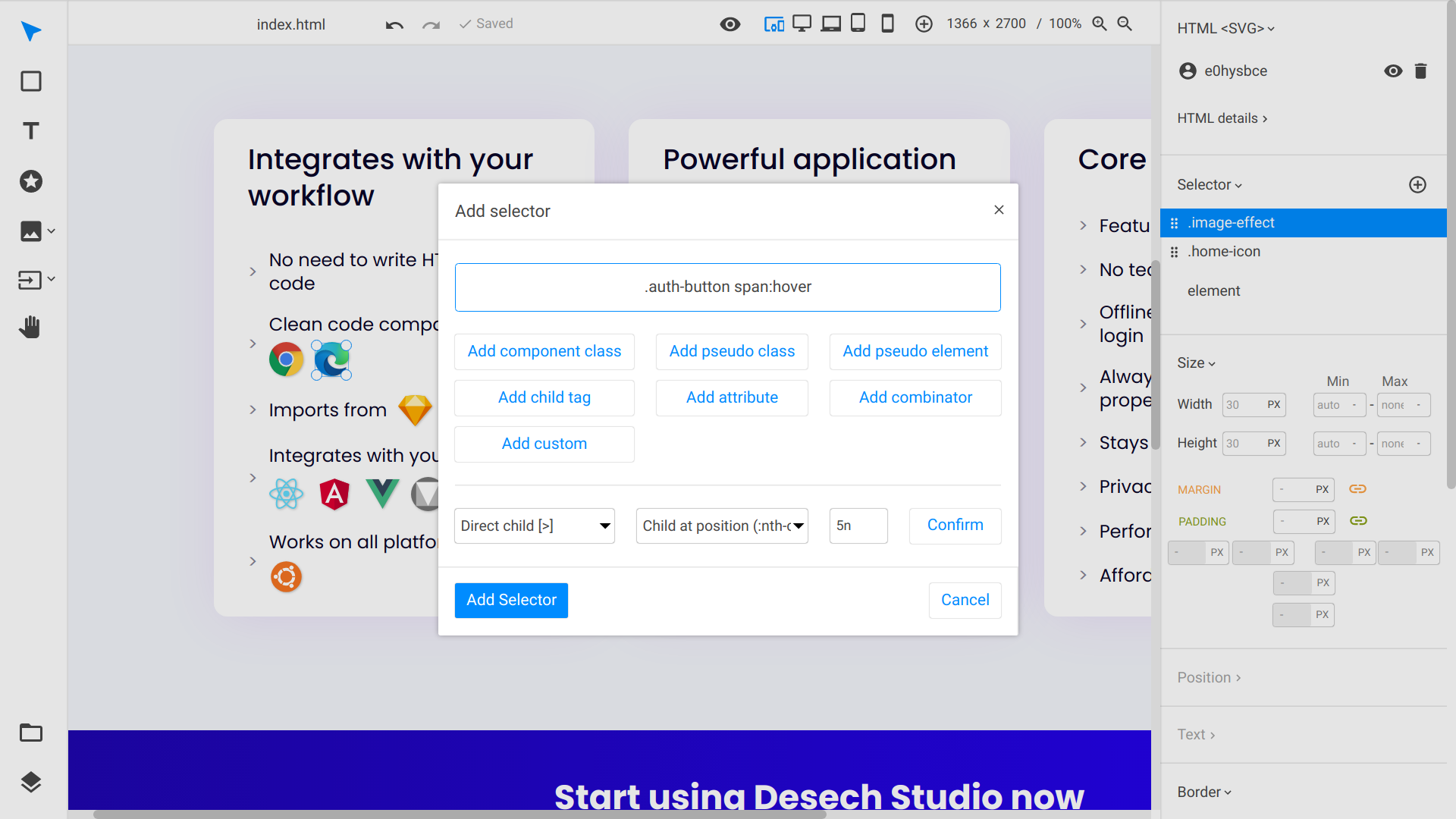The image size is (1456, 819).
Task: Activate the Hand tool
Action: point(30,326)
